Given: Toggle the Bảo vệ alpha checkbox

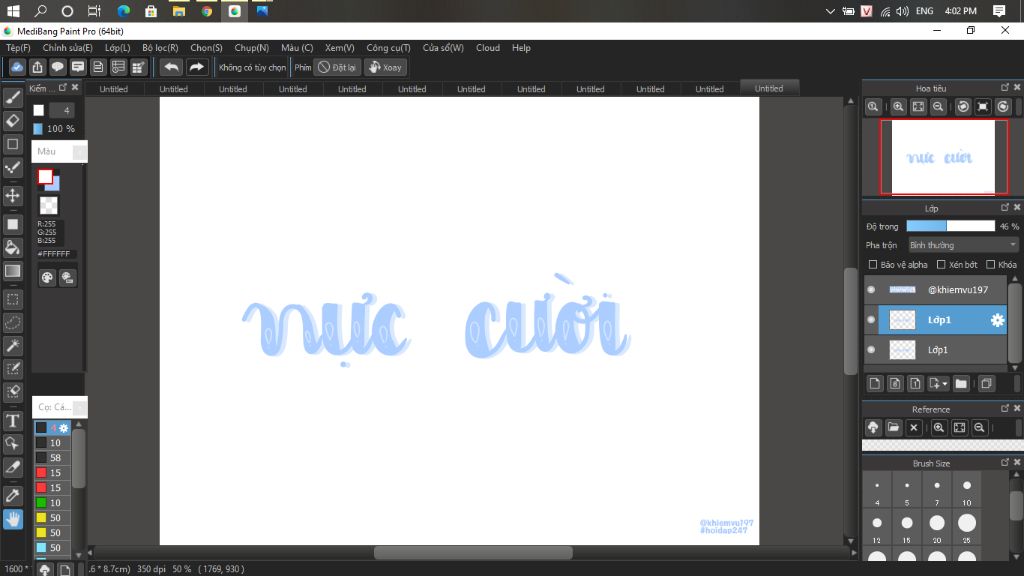Looking at the screenshot, I should 872,264.
